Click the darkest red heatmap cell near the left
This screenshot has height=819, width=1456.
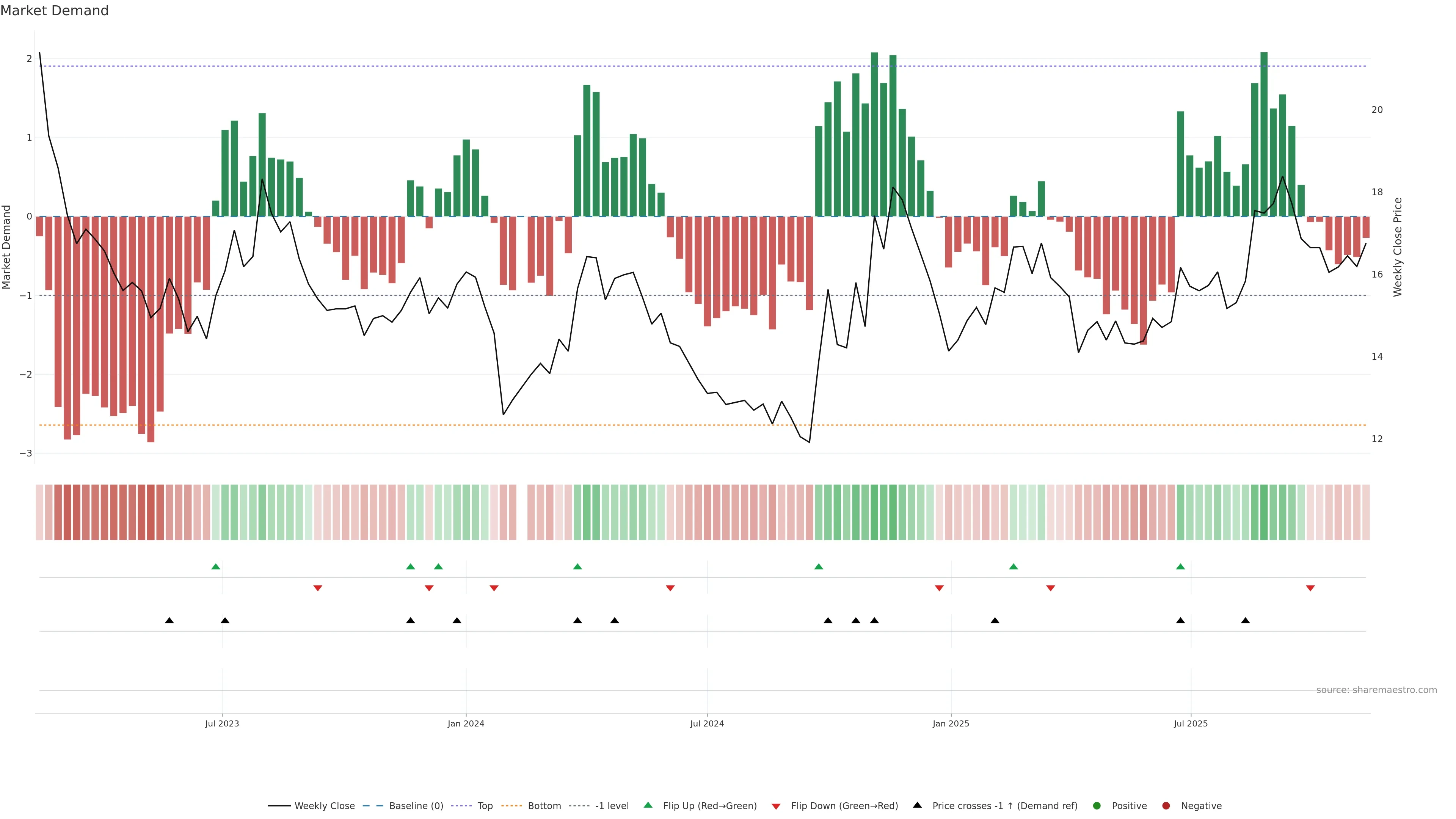point(151,512)
